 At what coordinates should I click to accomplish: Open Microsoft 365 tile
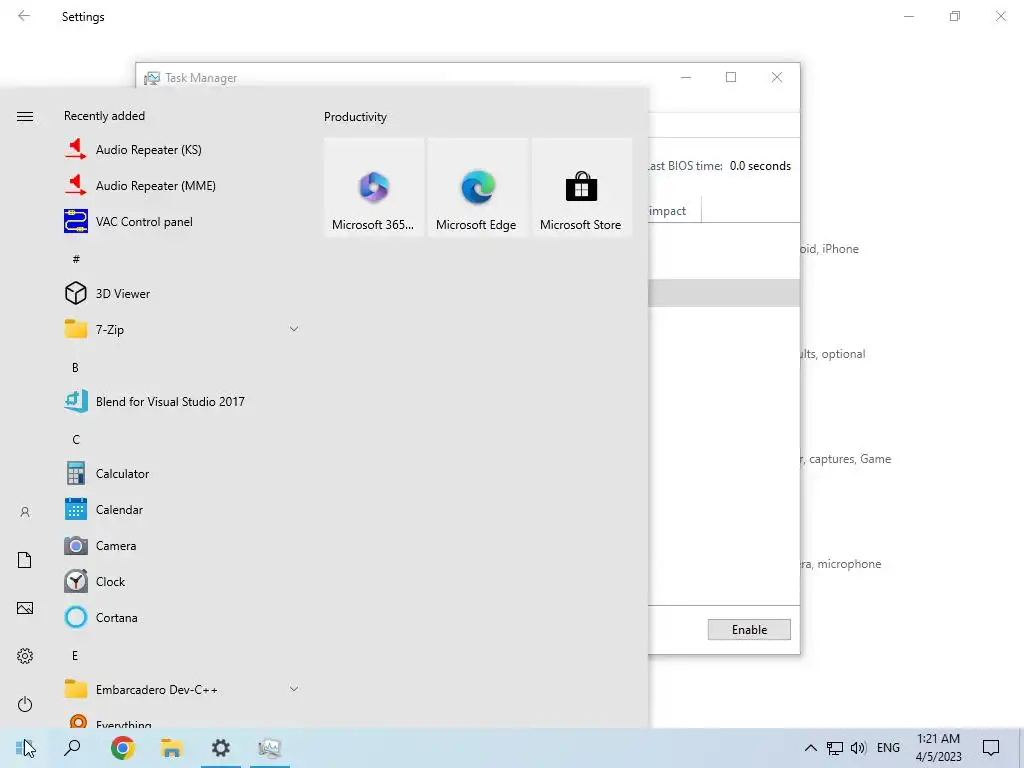374,187
